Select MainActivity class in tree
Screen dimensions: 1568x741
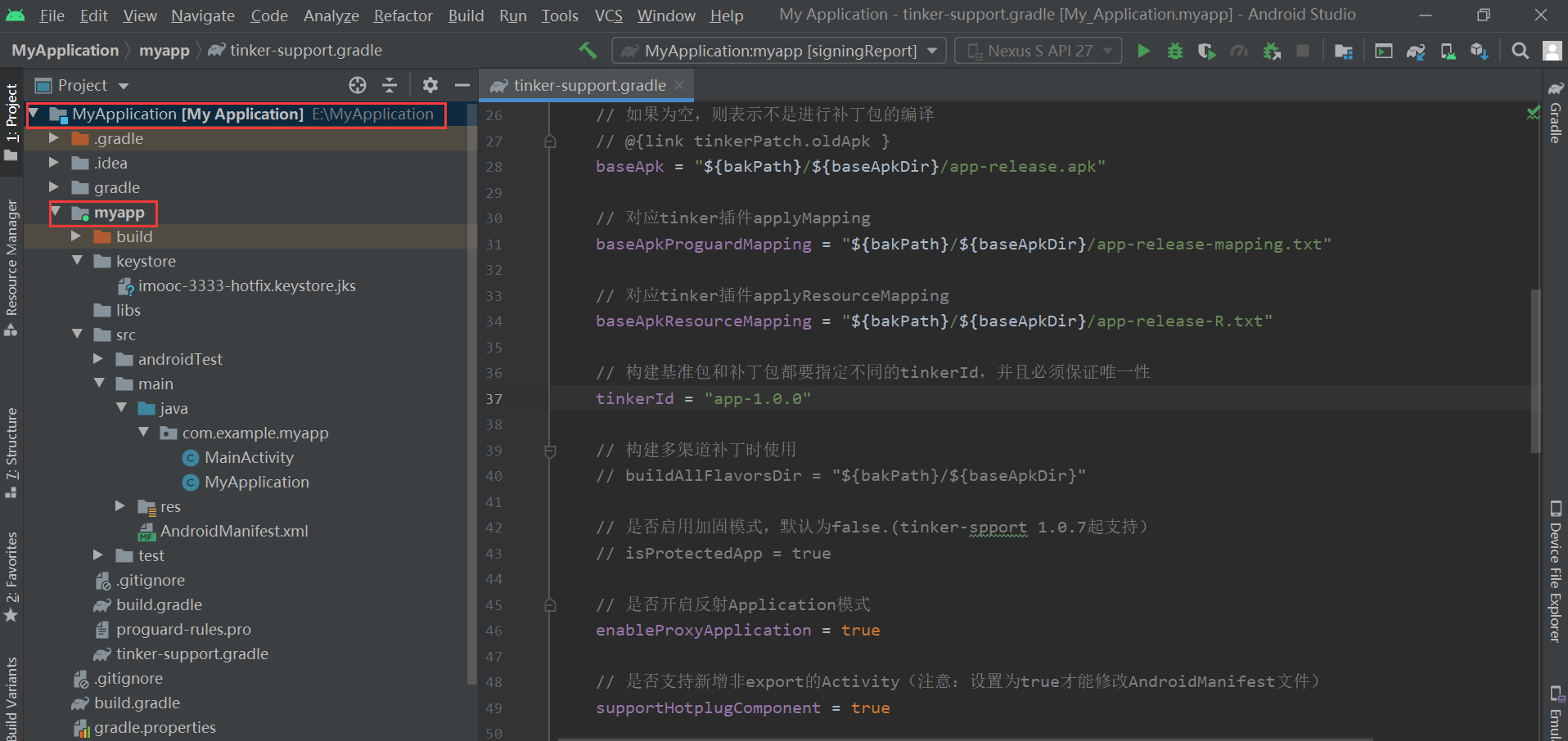coord(249,457)
